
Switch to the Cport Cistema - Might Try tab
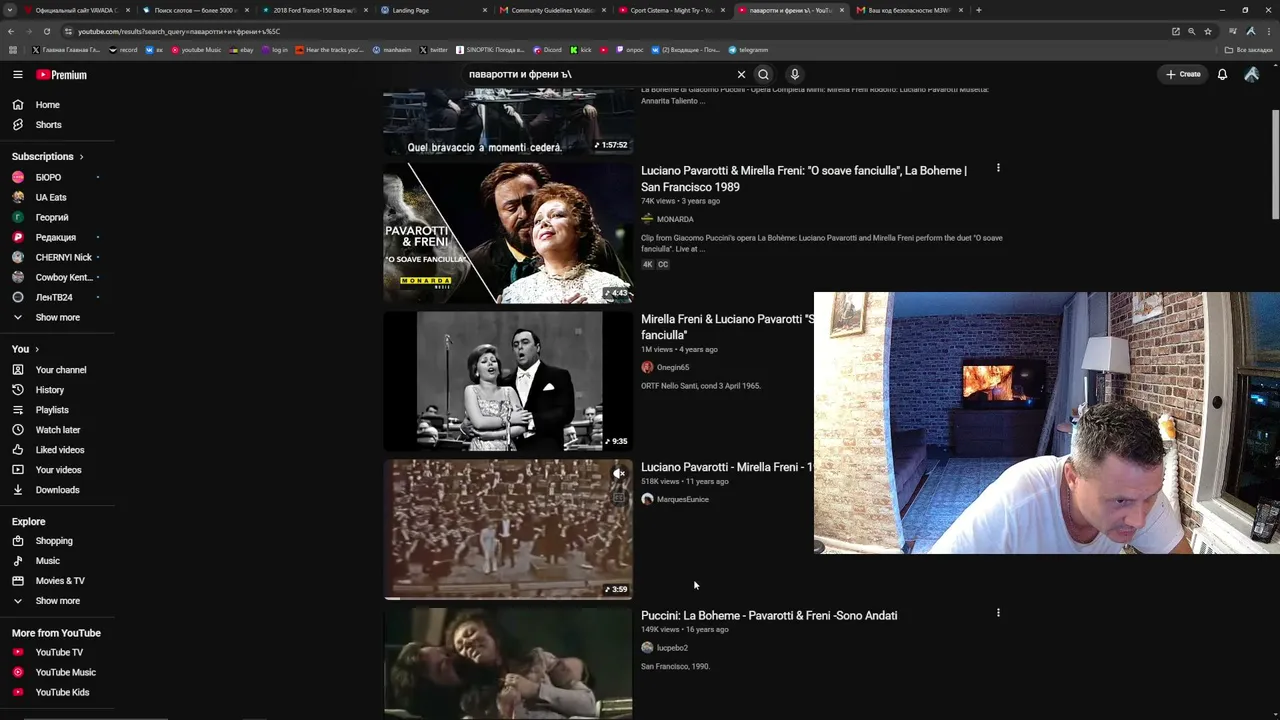point(671,10)
